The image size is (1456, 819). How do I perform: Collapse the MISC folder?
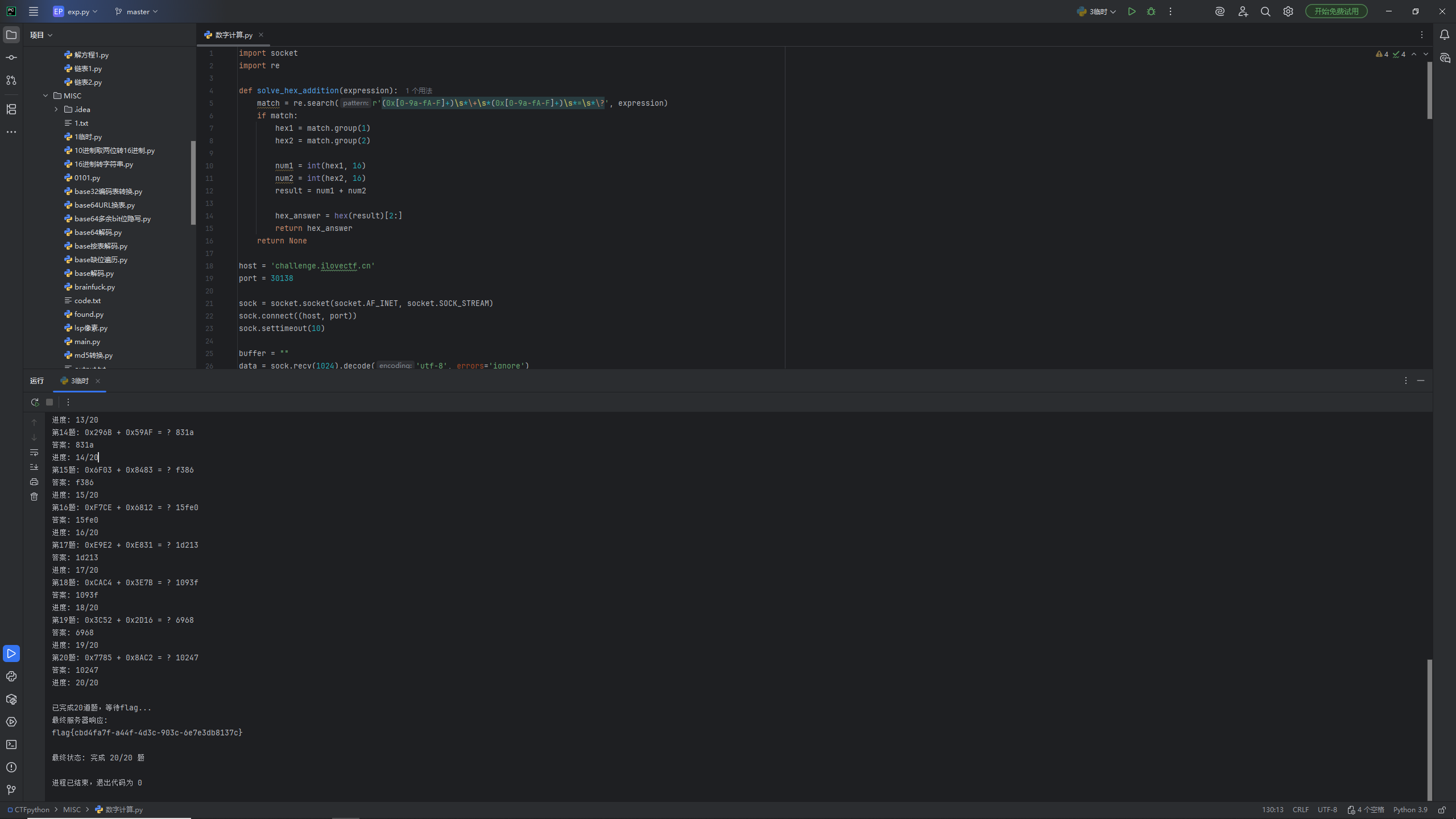(45, 96)
